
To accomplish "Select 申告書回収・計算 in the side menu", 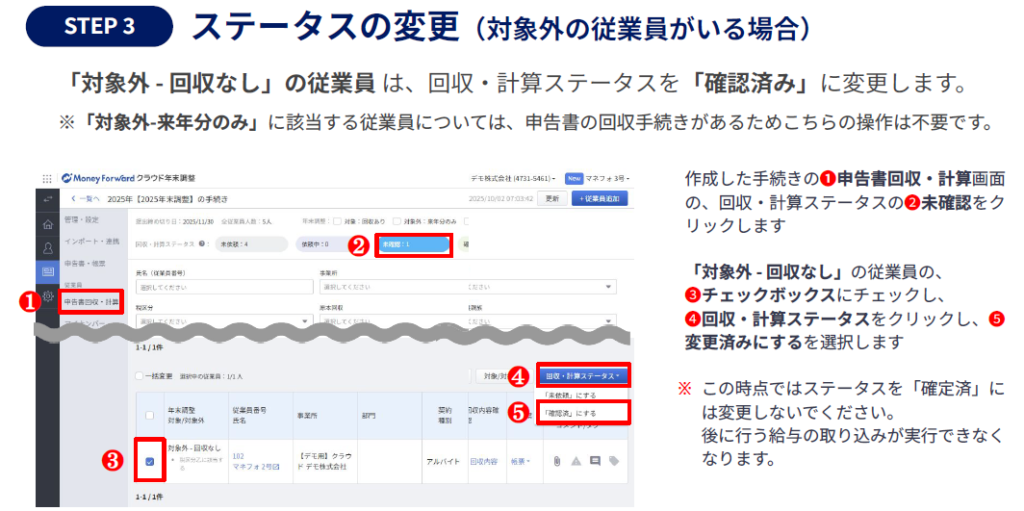I will [x=91, y=300].
